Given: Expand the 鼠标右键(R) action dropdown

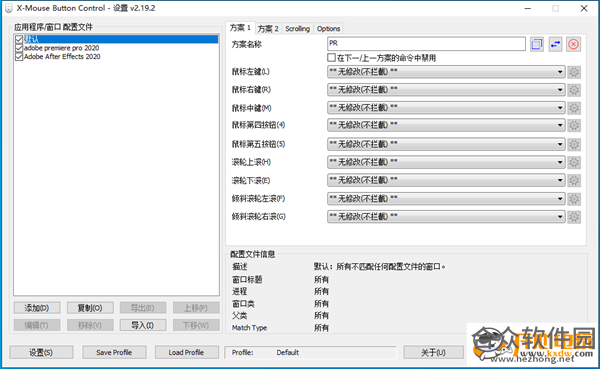Looking at the screenshot, I should coord(446,90).
